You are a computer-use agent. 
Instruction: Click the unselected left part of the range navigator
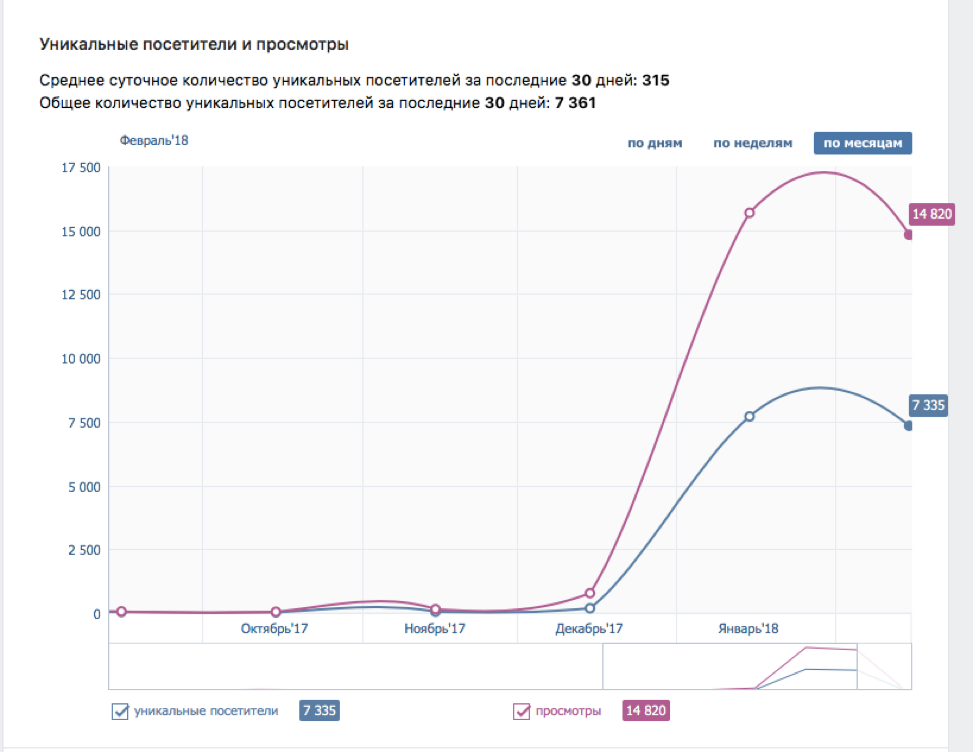(354, 666)
